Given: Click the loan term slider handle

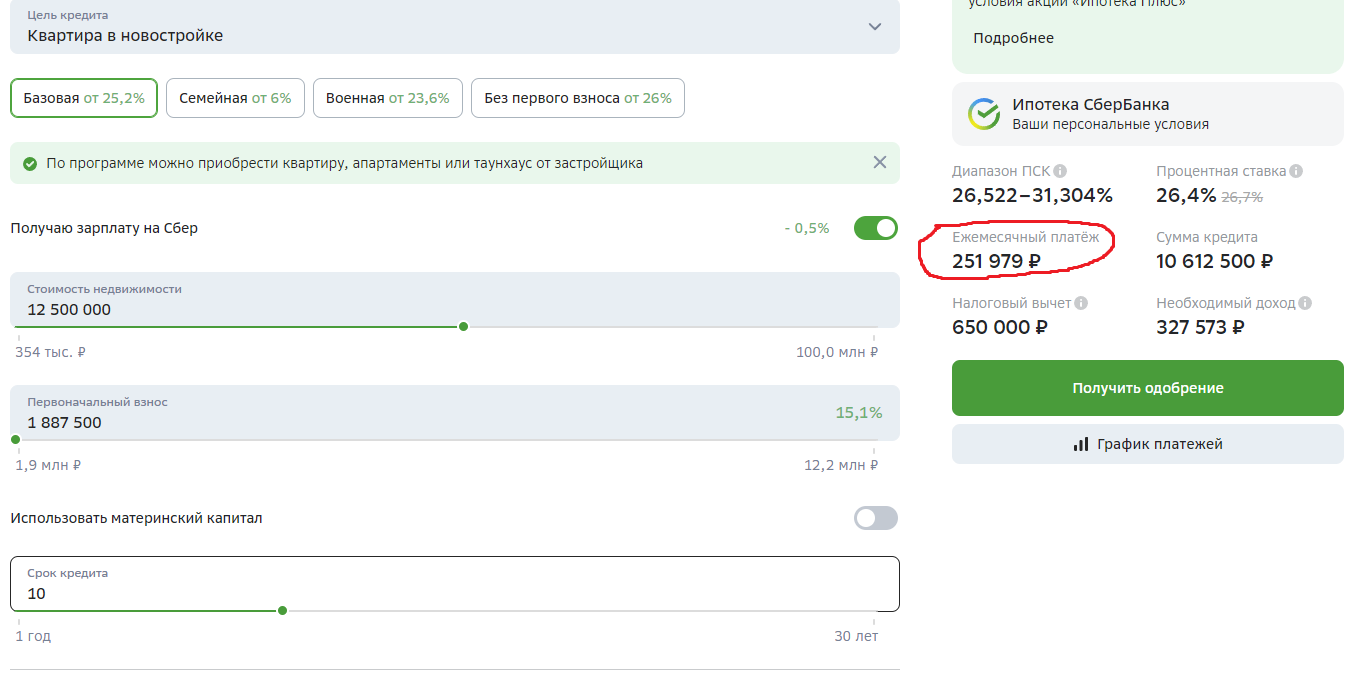Looking at the screenshot, I should coord(283,611).
